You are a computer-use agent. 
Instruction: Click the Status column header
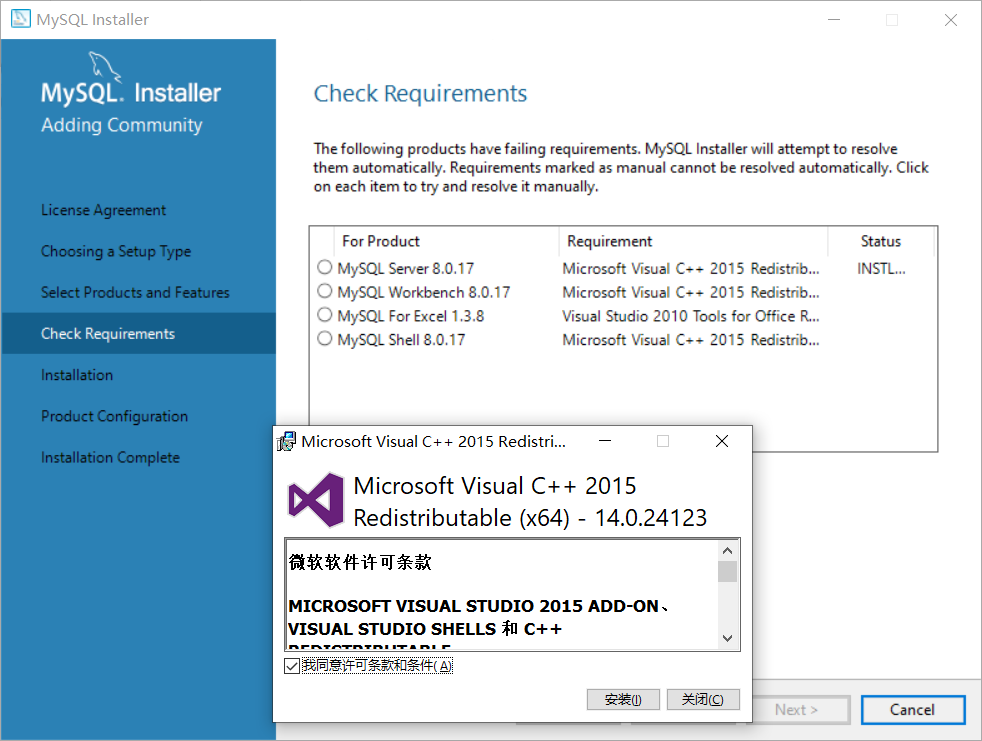[x=881, y=241]
